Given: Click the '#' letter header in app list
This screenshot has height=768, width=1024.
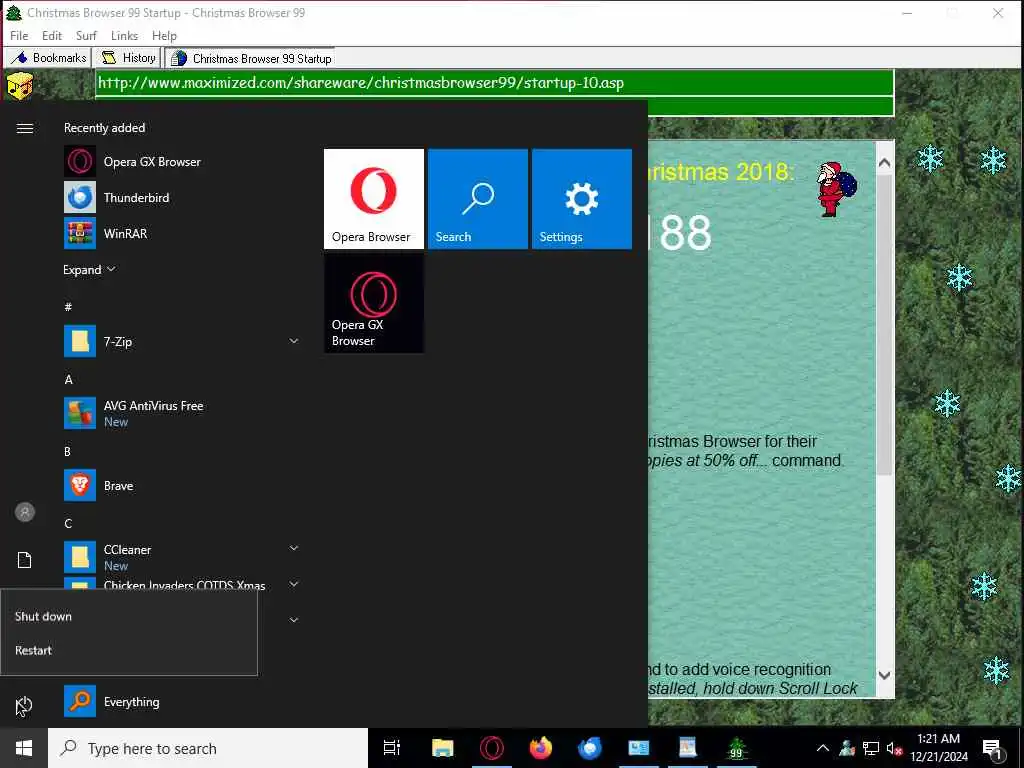Looking at the screenshot, I should point(68,306).
